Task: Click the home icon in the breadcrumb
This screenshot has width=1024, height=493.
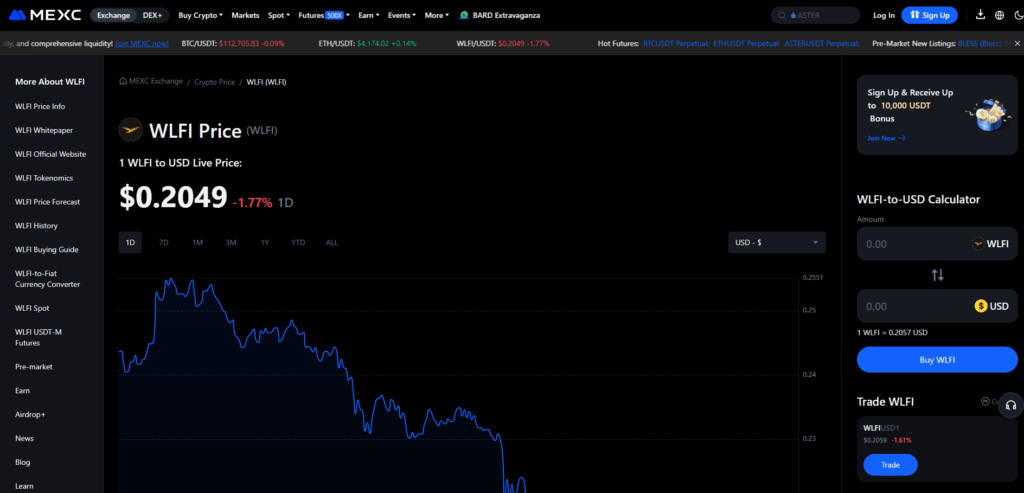Action: point(123,81)
